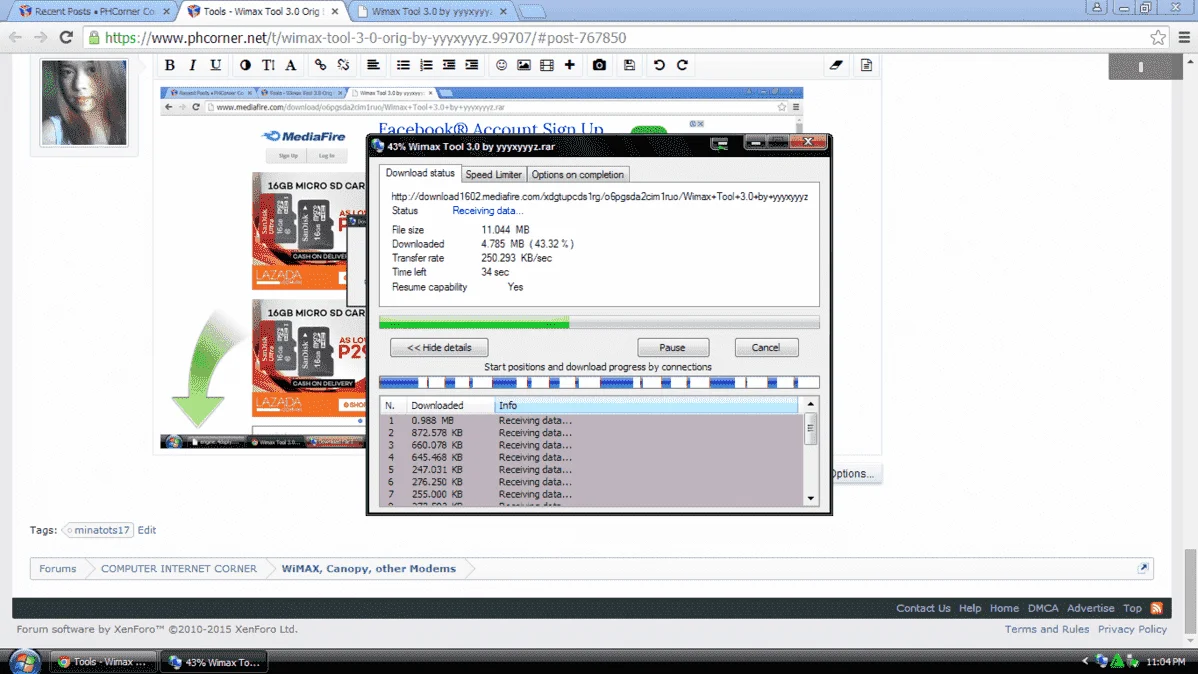Viewport: 1198px width, 674px height.
Task: Remove link with the unlink icon
Action: [x=344, y=65]
